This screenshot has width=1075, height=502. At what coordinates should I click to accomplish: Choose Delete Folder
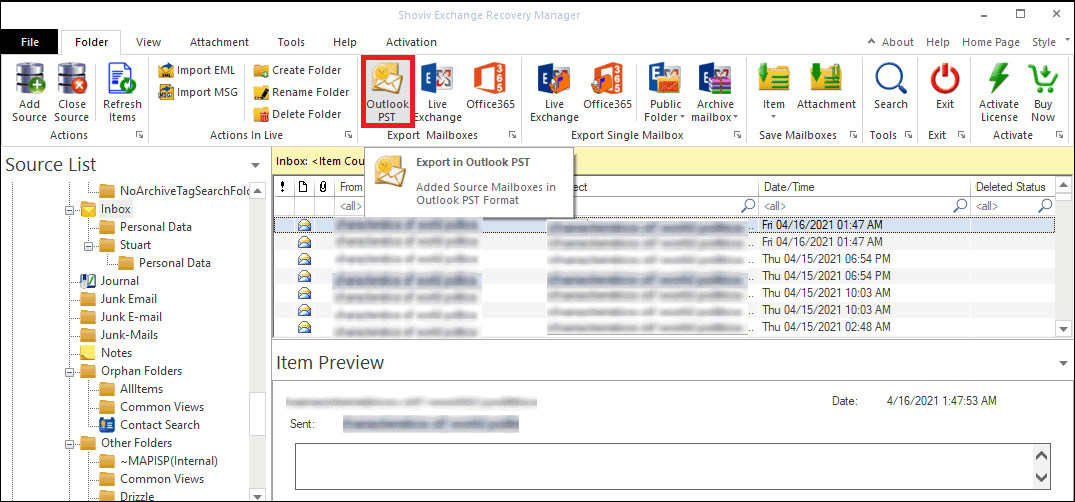[x=298, y=114]
